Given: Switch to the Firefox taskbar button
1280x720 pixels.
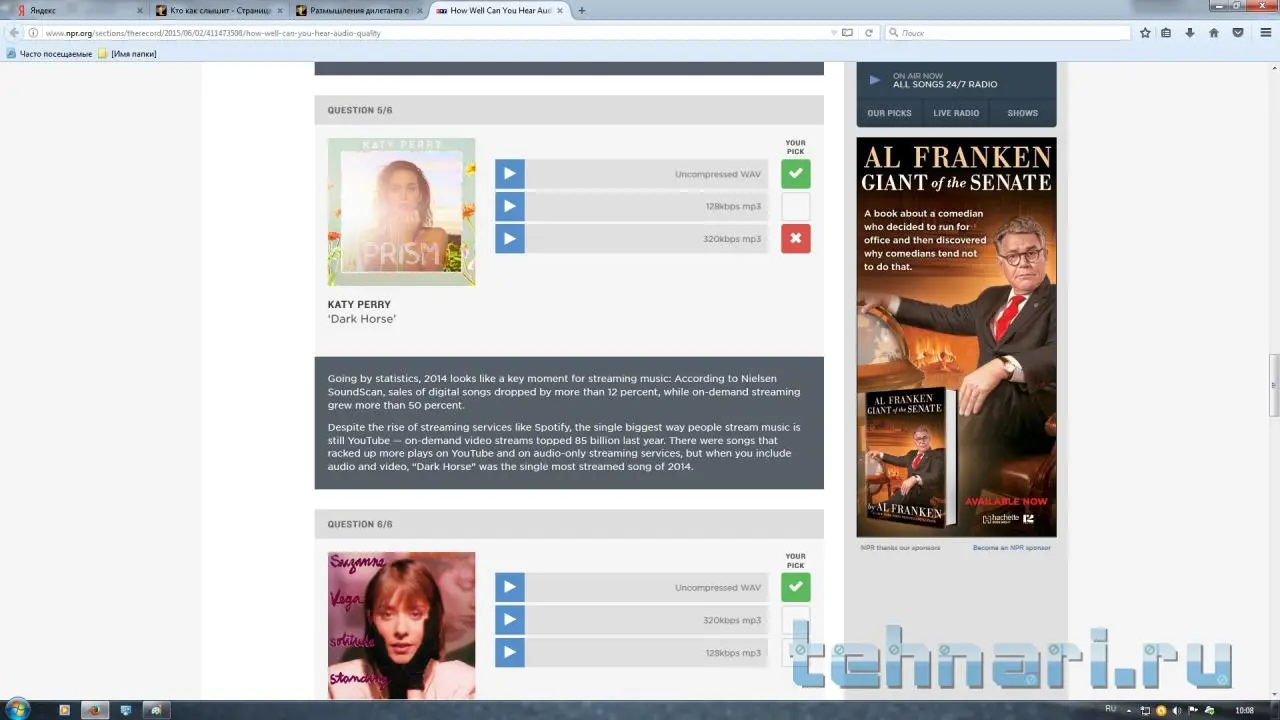Looking at the screenshot, I should [x=95, y=710].
